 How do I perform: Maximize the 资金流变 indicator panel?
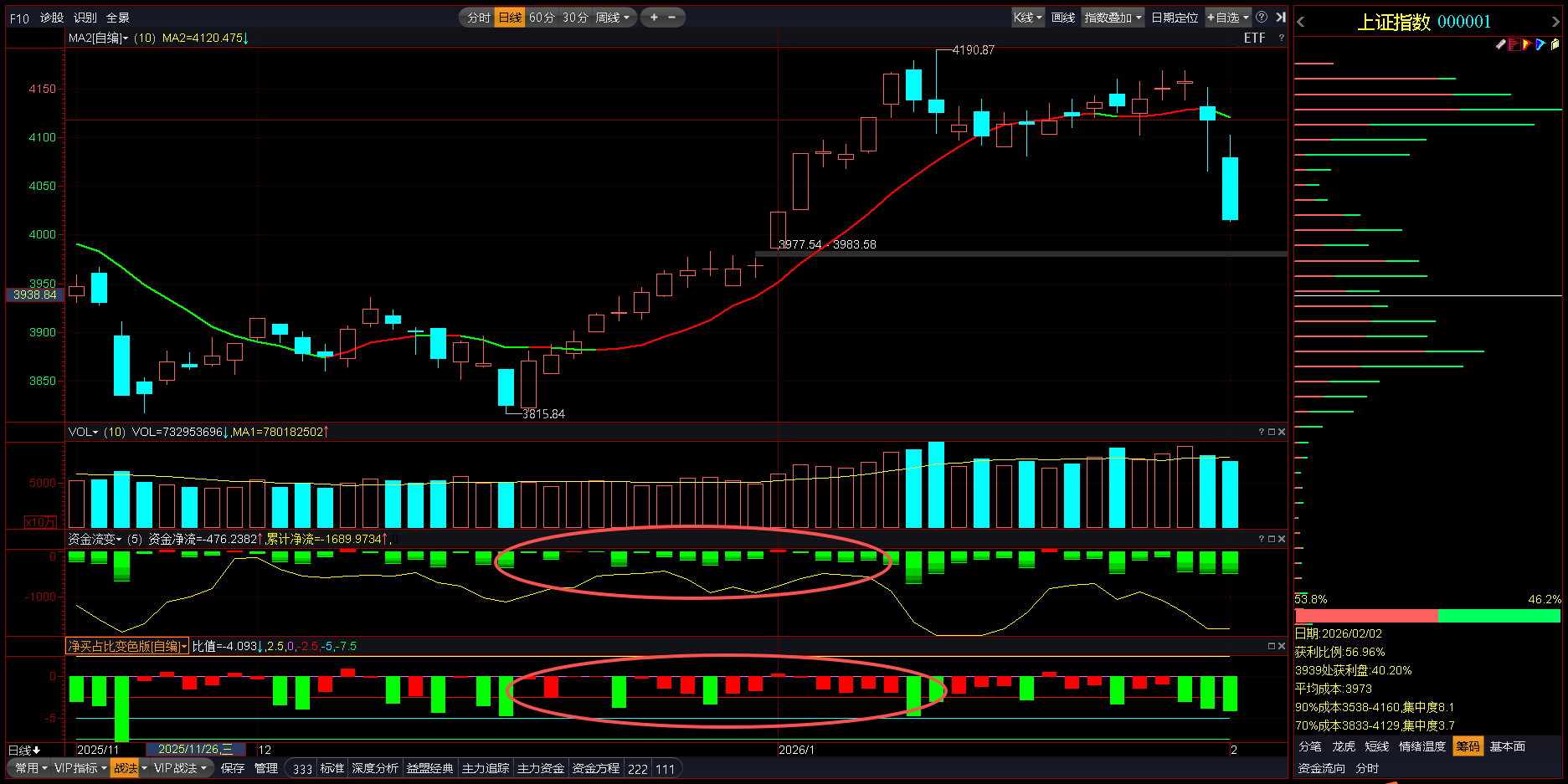click(x=1271, y=539)
